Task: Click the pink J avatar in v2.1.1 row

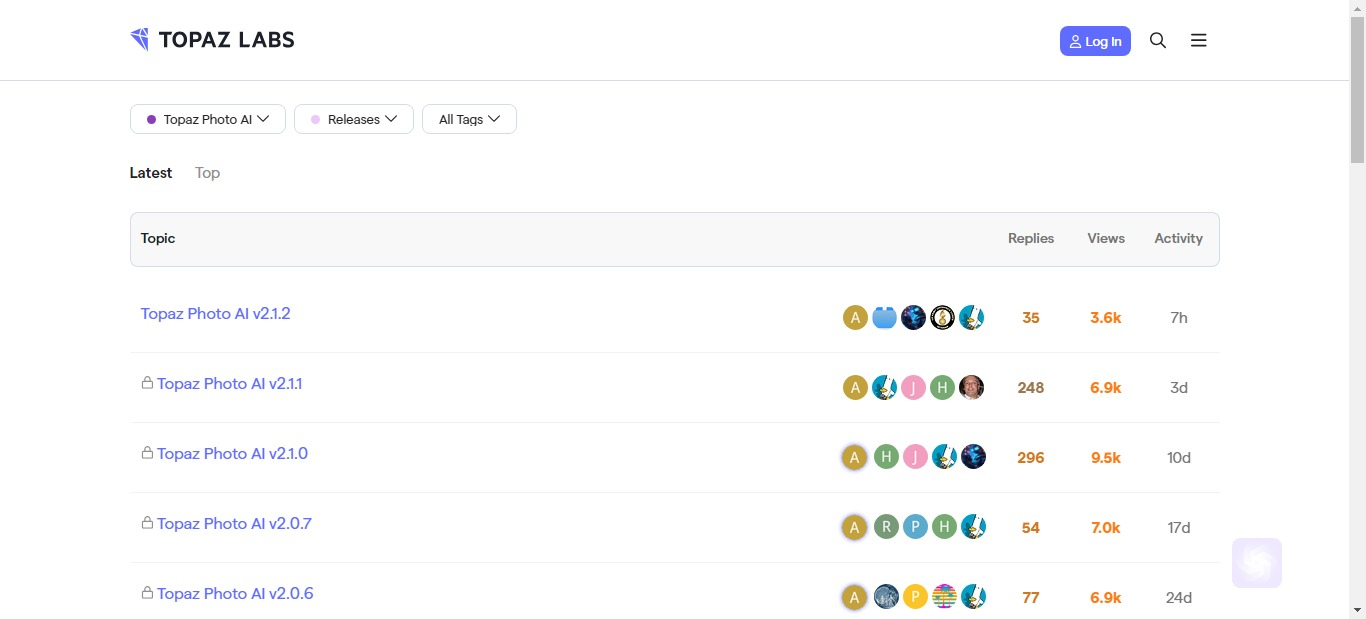Action: 913,388
